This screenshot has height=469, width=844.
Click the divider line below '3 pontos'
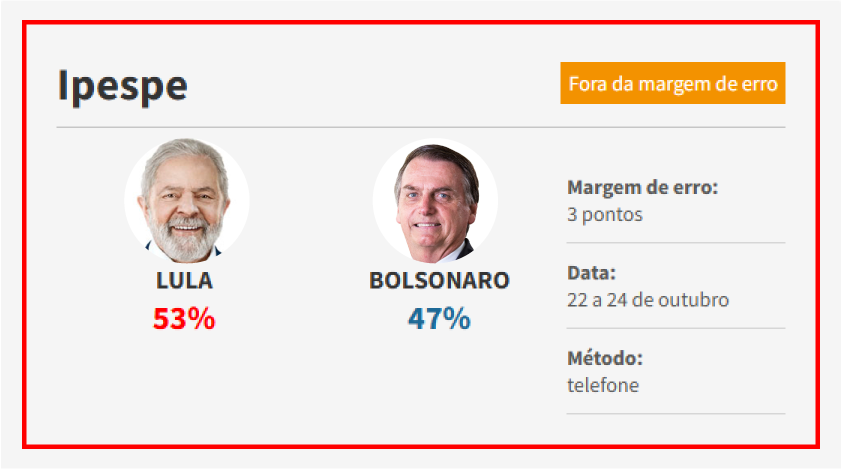click(675, 243)
